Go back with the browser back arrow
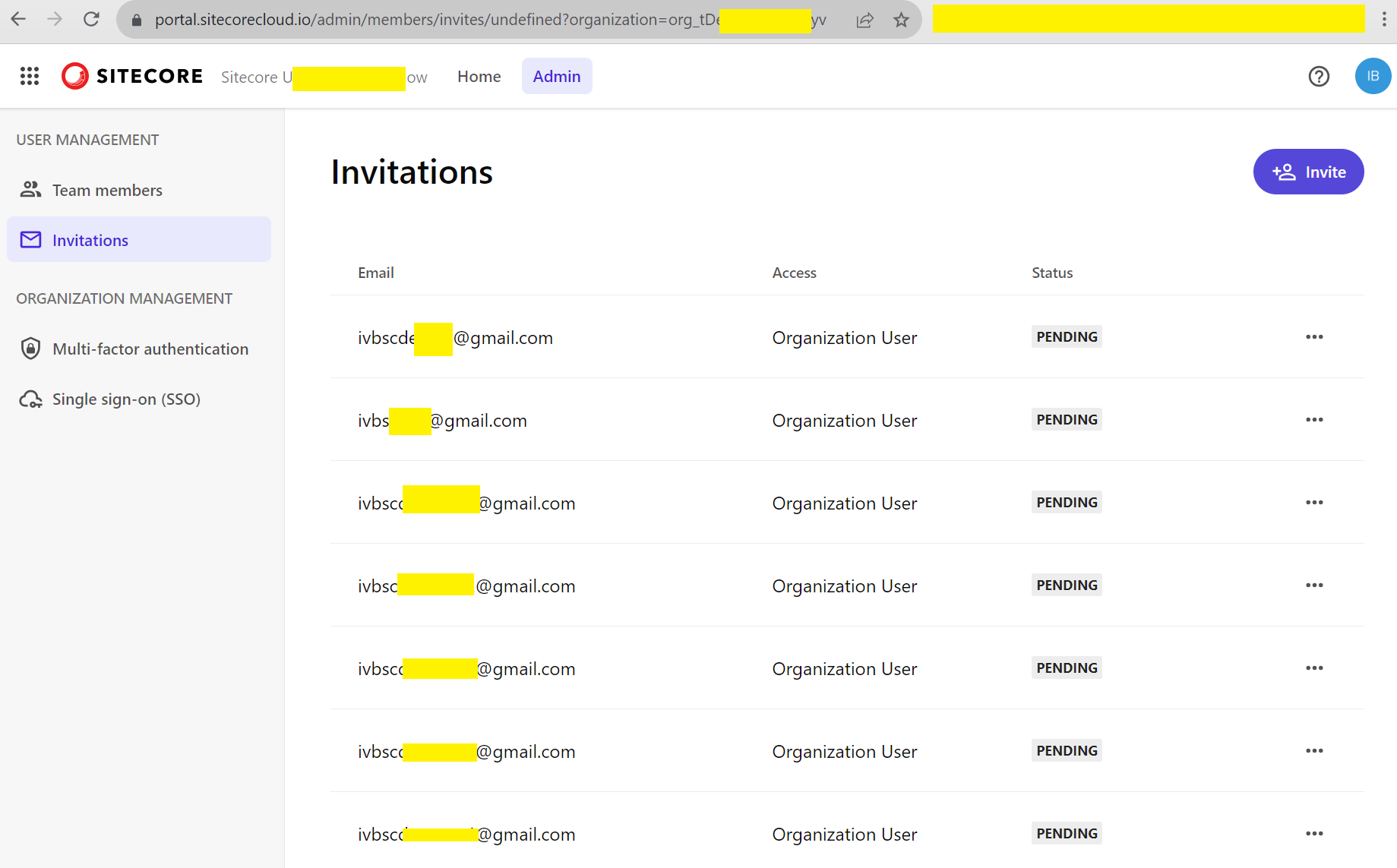This screenshot has height=868, width=1397. 18,20
